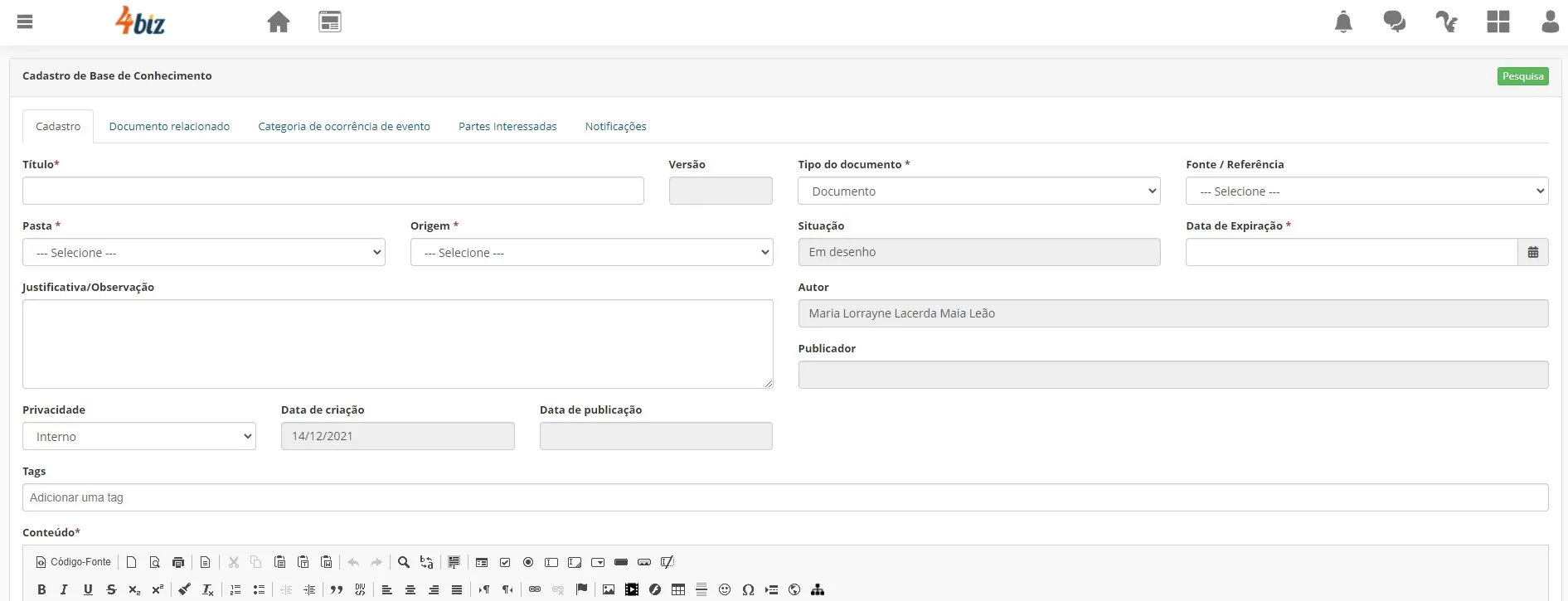Screen dimensions: 1568x601
Task: Open the expiration date calendar picker
Action: point(1532,252)
